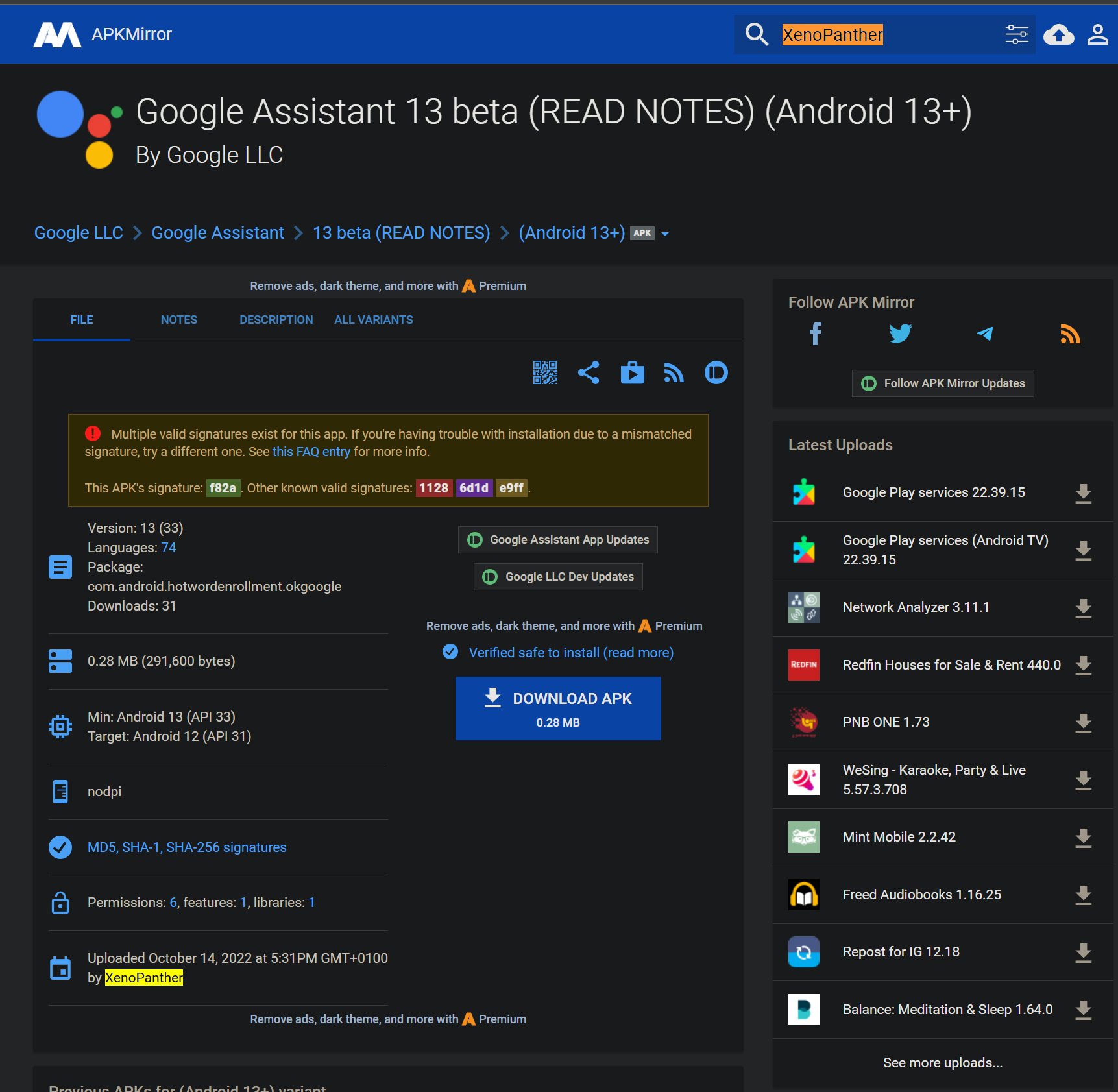The width and height of the screenshot is (1118, 1092).
Task: Open in Play Store bag icon
Action: tap(633, 372)
